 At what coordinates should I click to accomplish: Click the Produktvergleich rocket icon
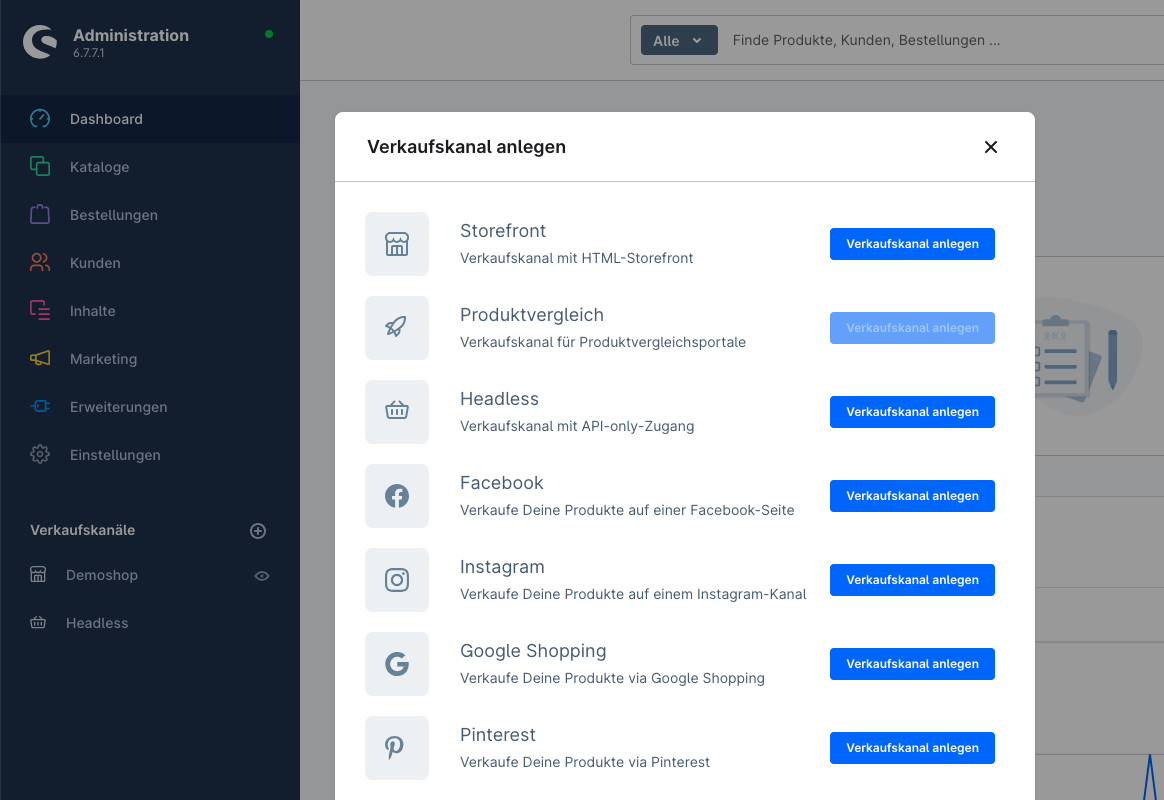tap(397, 328)
